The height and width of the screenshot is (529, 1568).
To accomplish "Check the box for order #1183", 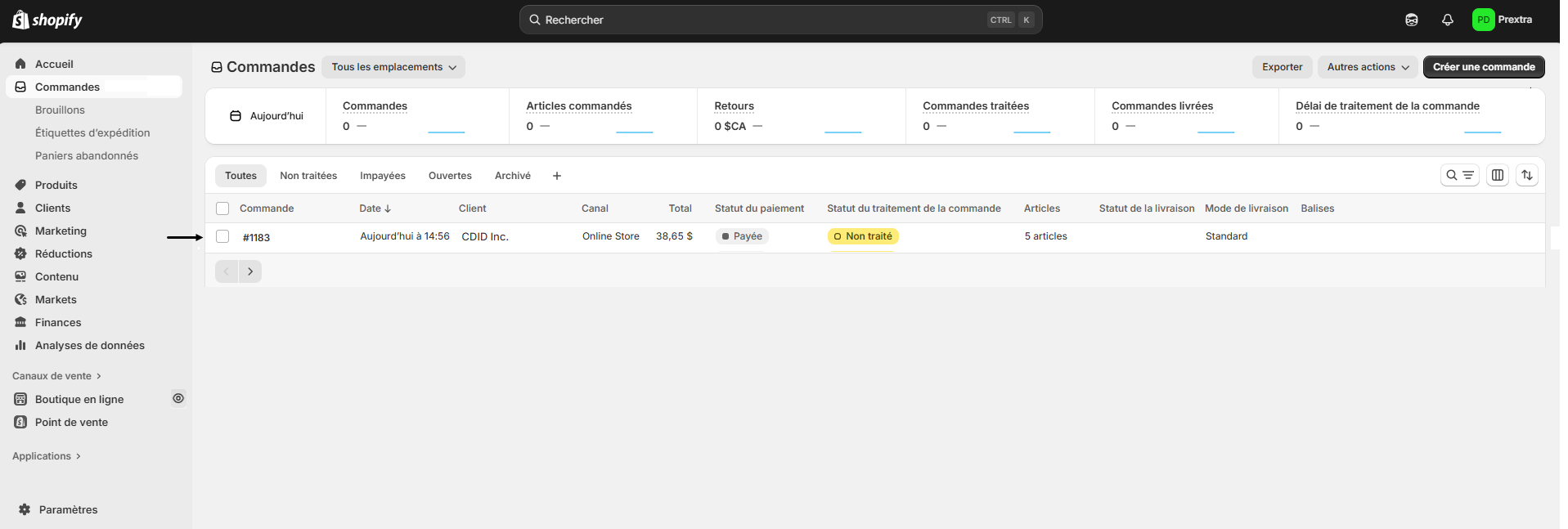I will [222, 236].
